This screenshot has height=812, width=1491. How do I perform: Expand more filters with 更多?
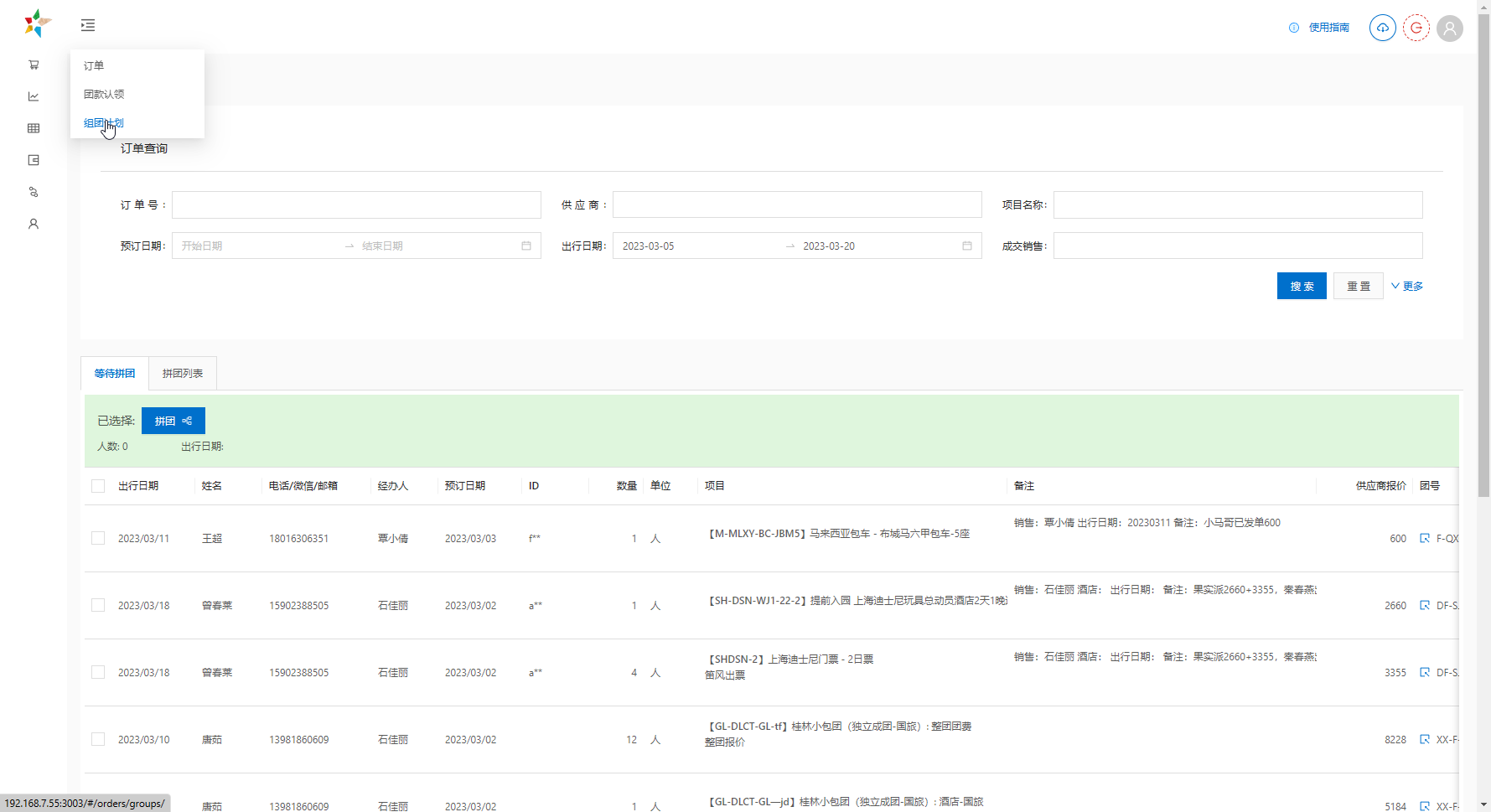click(x=1407, y=286)
